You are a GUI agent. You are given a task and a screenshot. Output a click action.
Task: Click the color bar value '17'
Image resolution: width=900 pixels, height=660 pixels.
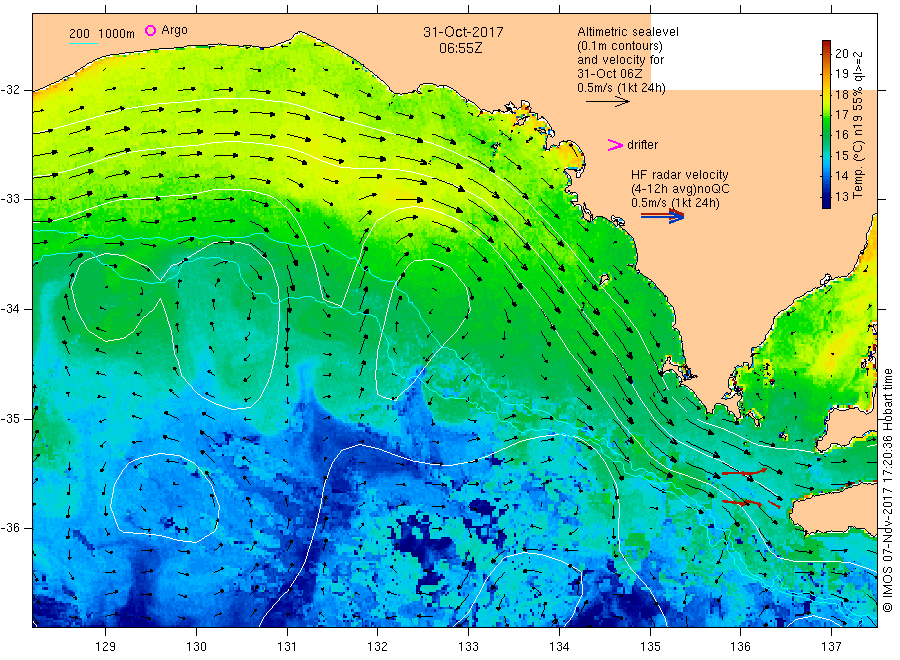841,114
